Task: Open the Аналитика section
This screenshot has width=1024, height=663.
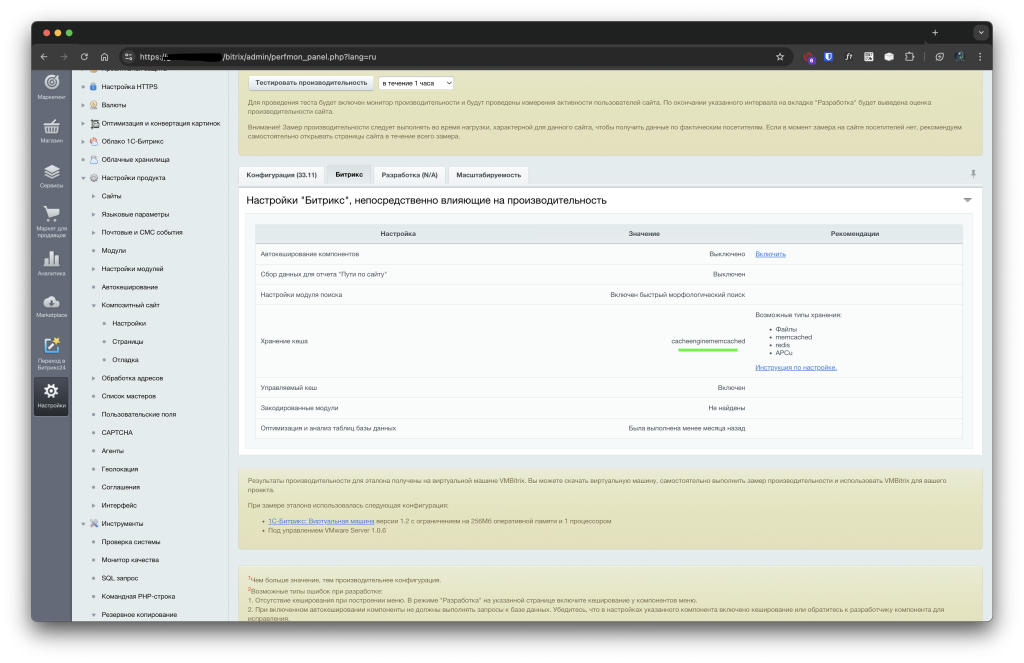Action: [51, 263]
